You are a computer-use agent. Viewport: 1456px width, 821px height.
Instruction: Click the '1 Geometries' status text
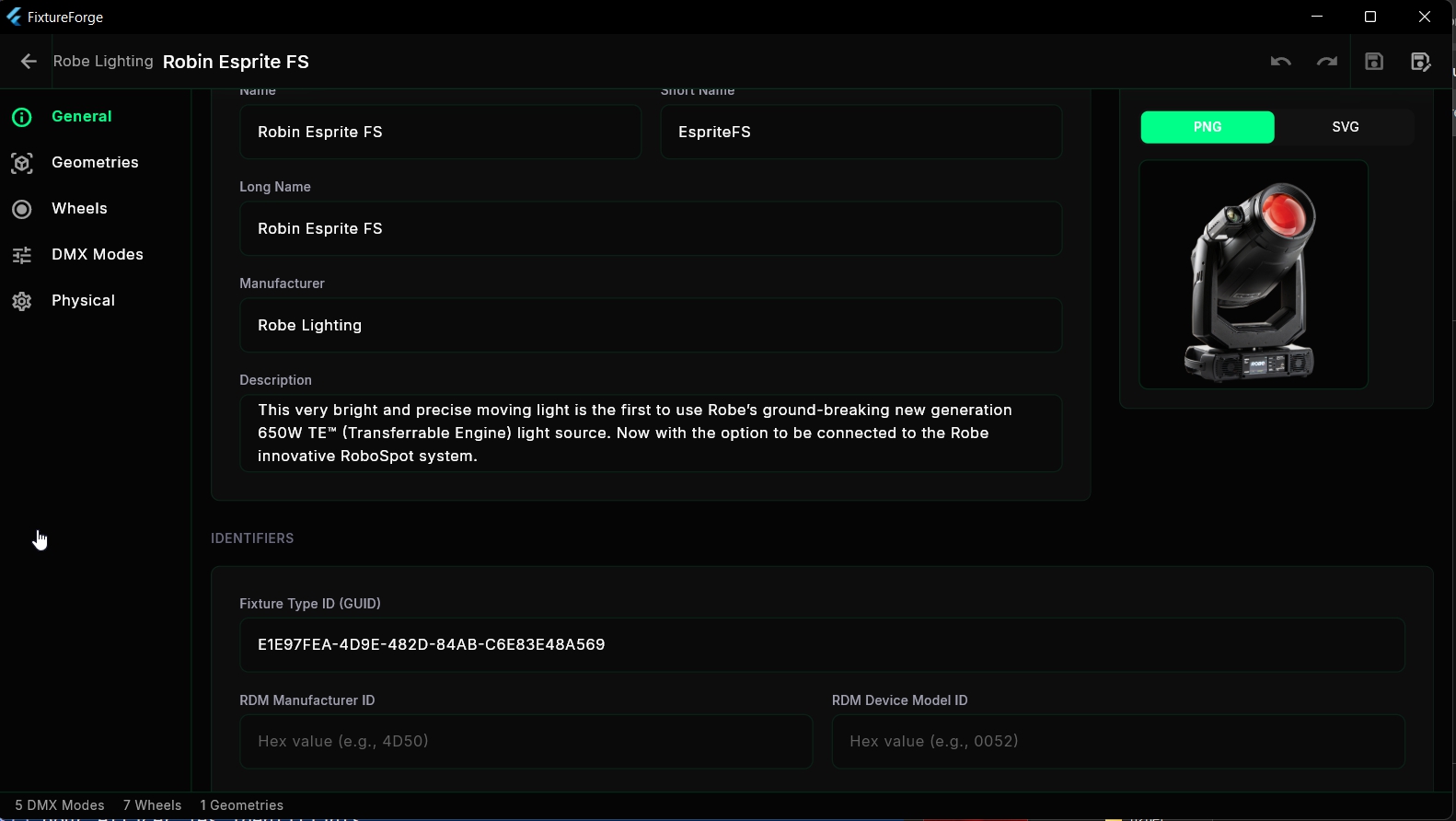click(242, 805)
